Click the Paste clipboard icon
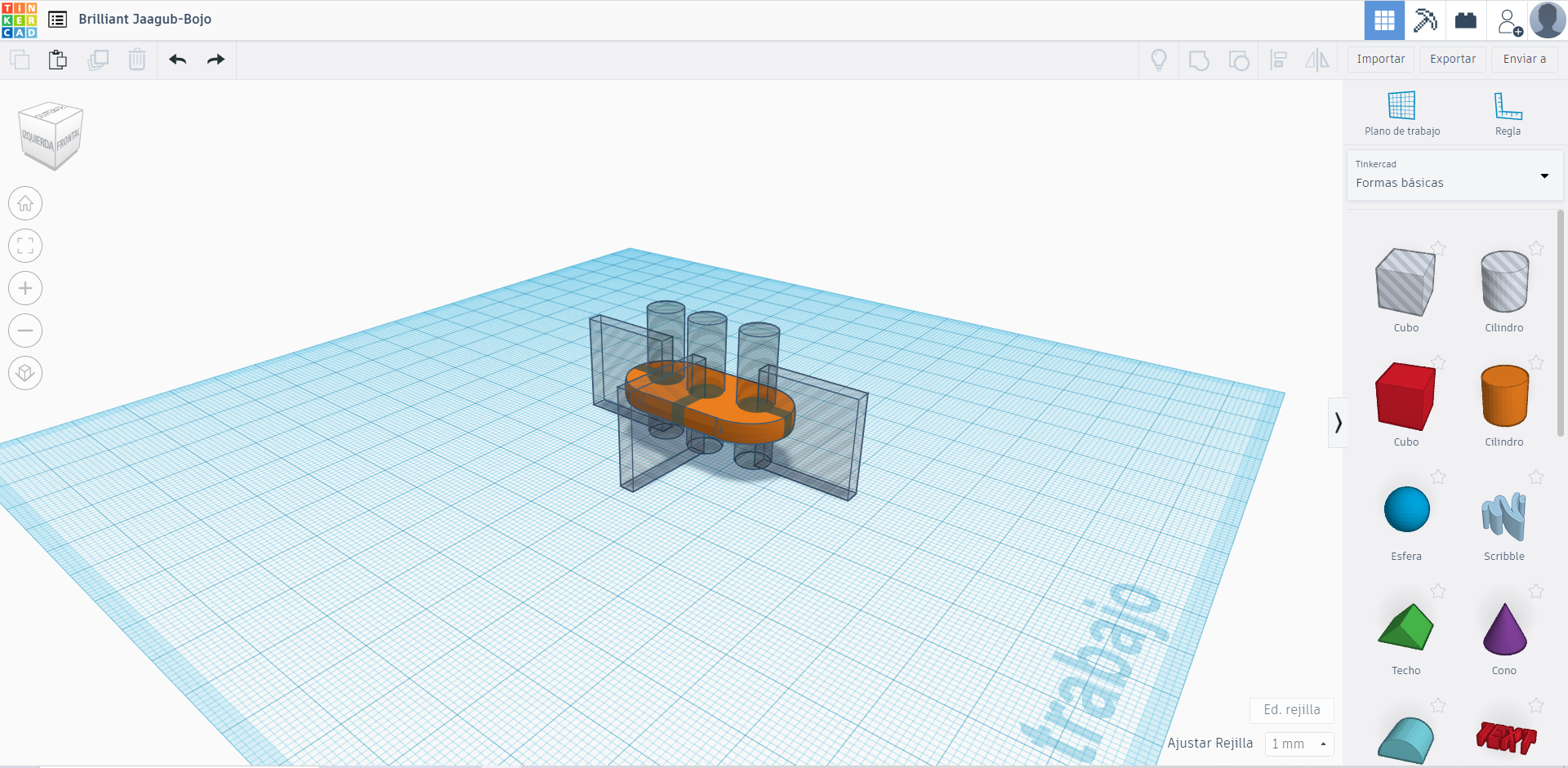Image resolution: width=1568 pixels, height=768 pixels. pos(58,60)
